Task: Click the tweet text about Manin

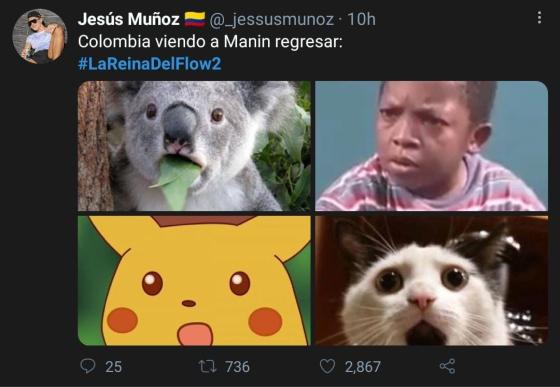Action: pos(210,42)
